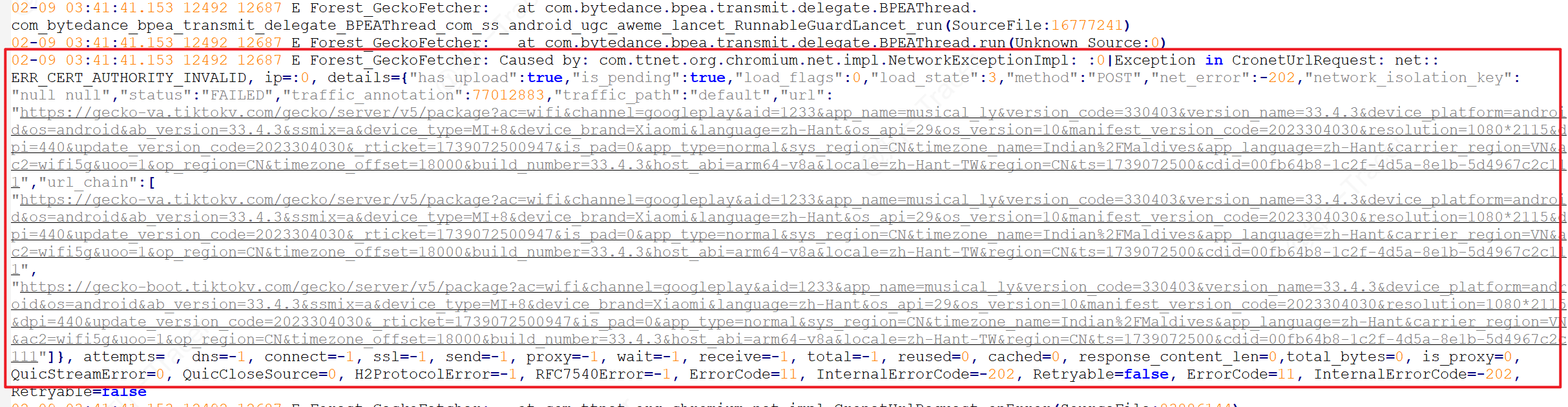Viewport: 1568px width, 407px height.
Task: Click the QuicCloseSource=0 entry
Action: point(260,374)
